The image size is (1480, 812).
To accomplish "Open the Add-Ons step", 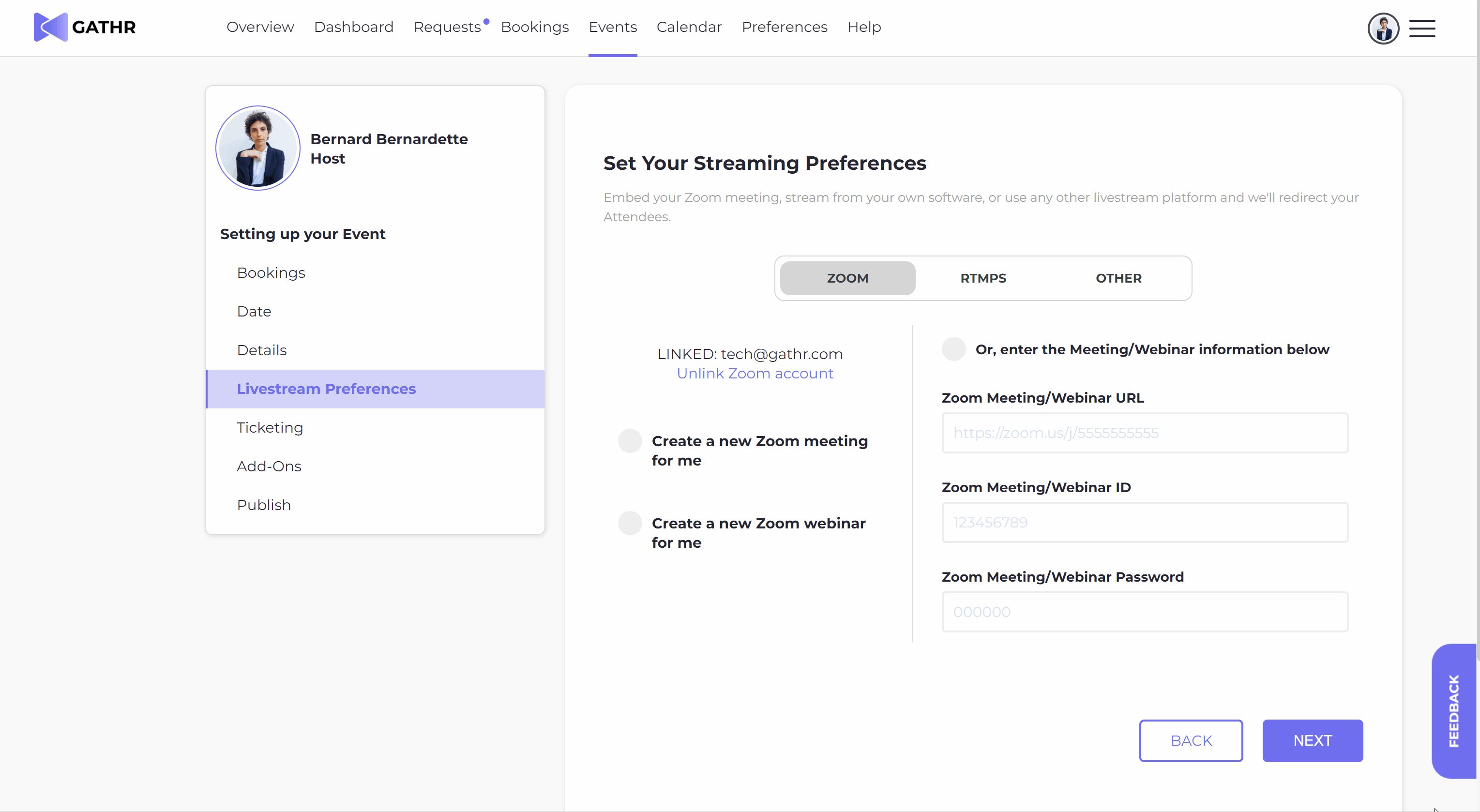I will click(375, 466).
